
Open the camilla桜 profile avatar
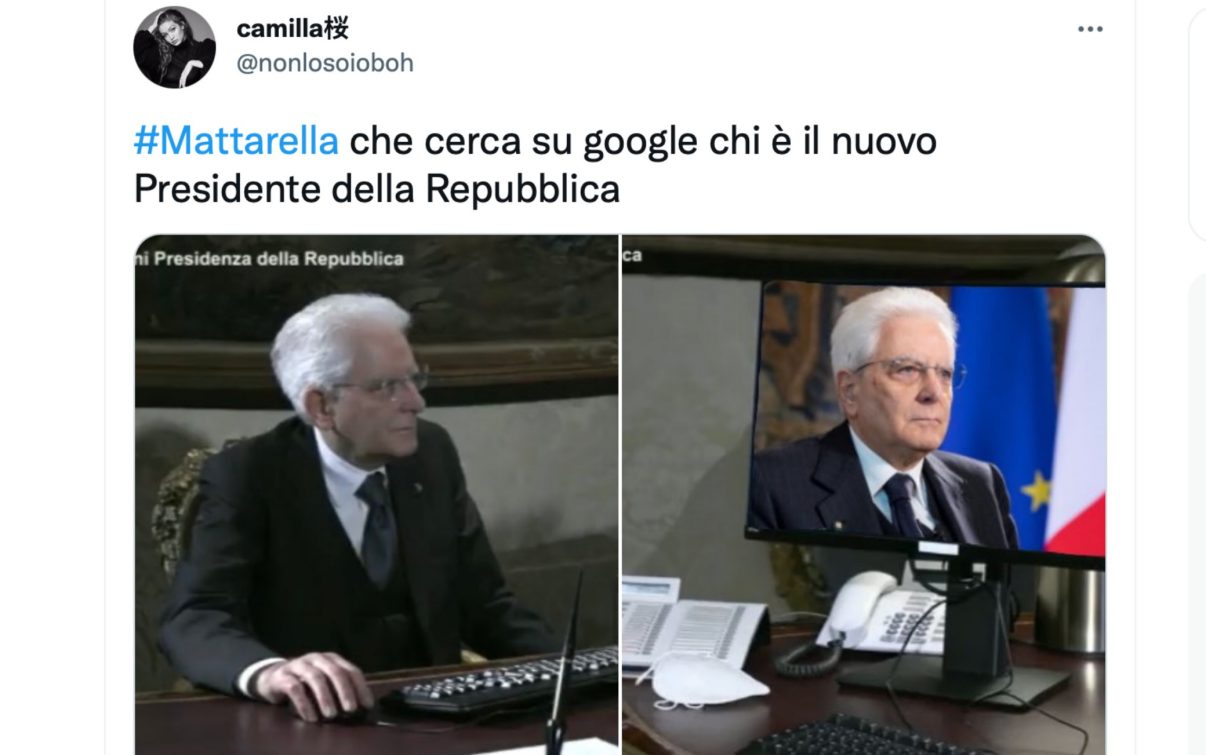pos(174,47)
